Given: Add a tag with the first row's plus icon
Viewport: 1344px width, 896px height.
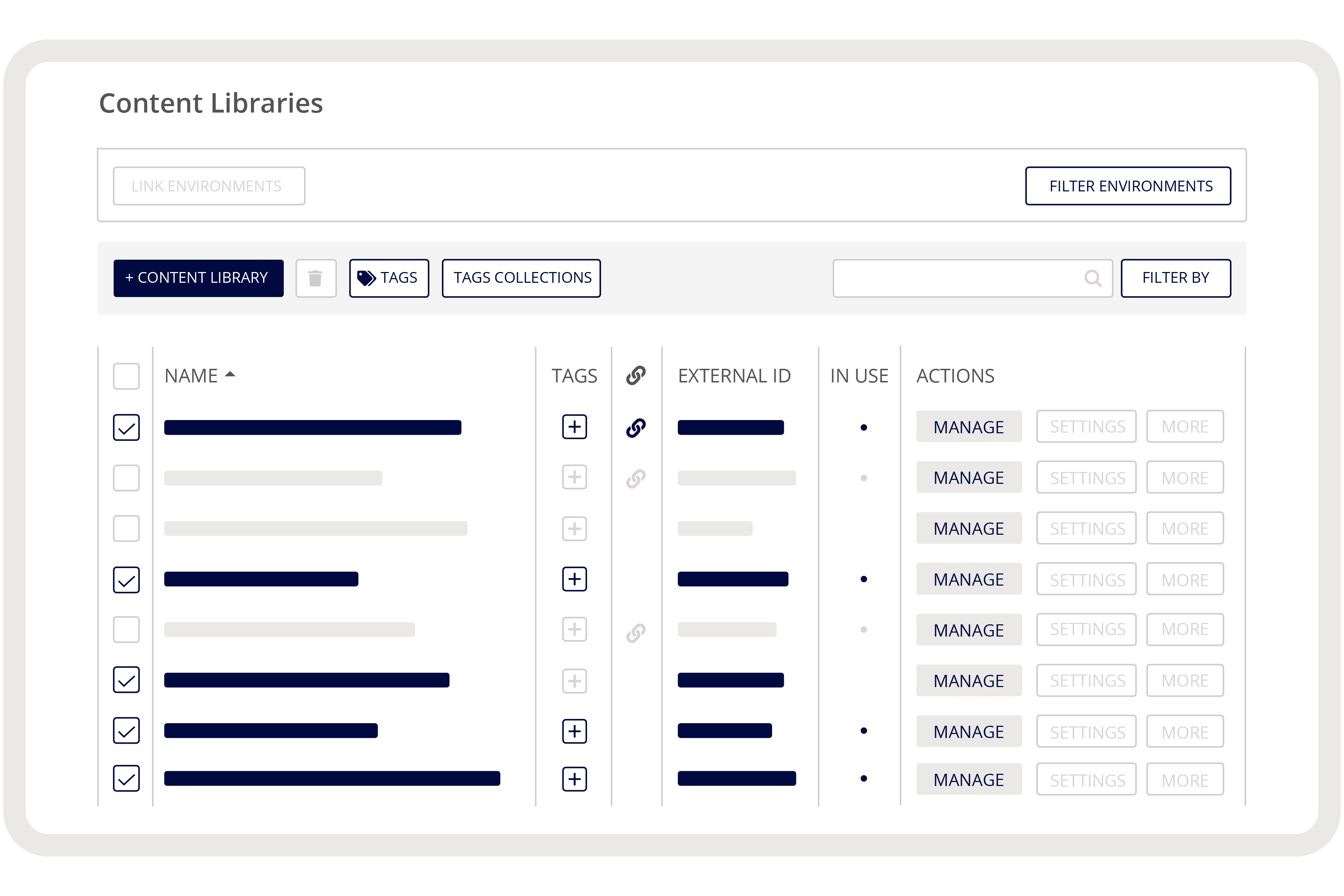Looking at the screenshot, I should point(574,427).
